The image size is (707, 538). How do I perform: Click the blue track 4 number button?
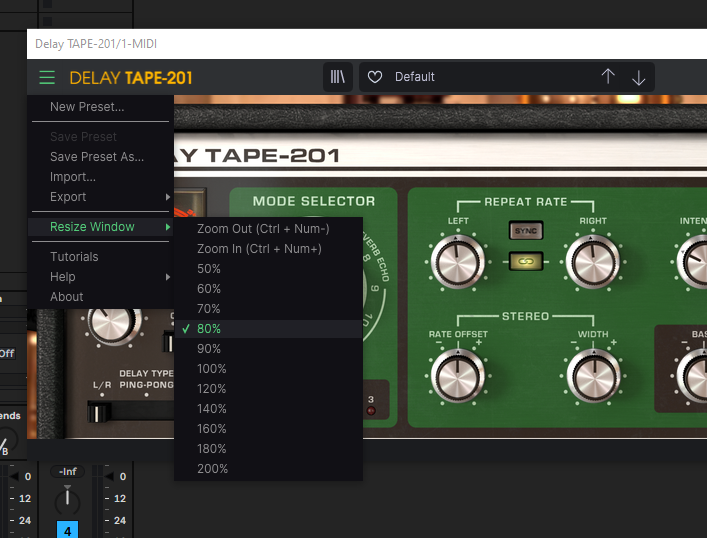coord(67,530)
